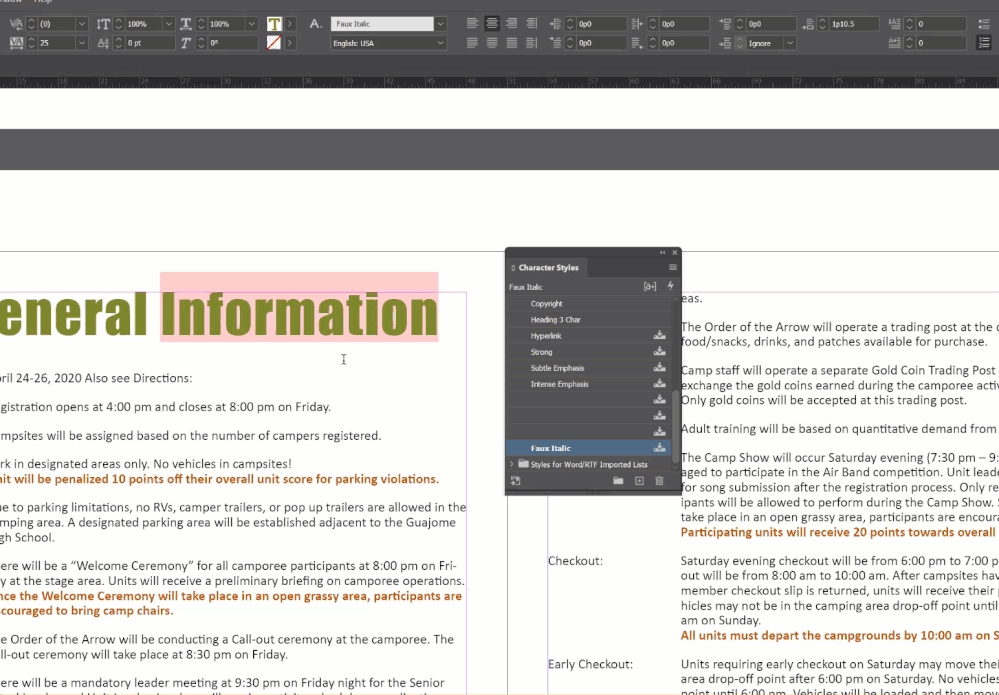This screenshot has width=999, height=695.
Task: Click the space after icon
Action: tap(809, 24)
